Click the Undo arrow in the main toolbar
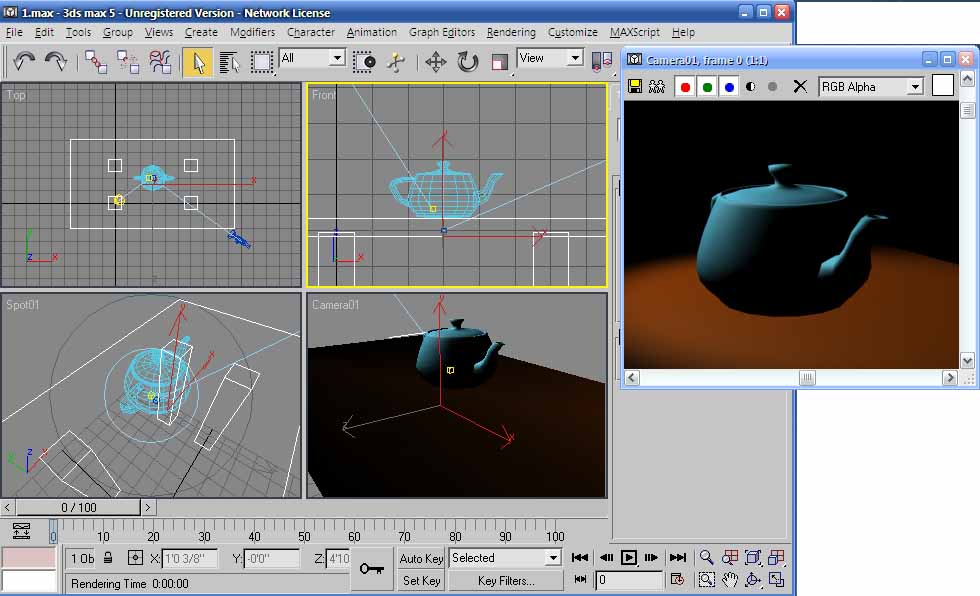Screen dimensions: 980x596 point(24,61)
